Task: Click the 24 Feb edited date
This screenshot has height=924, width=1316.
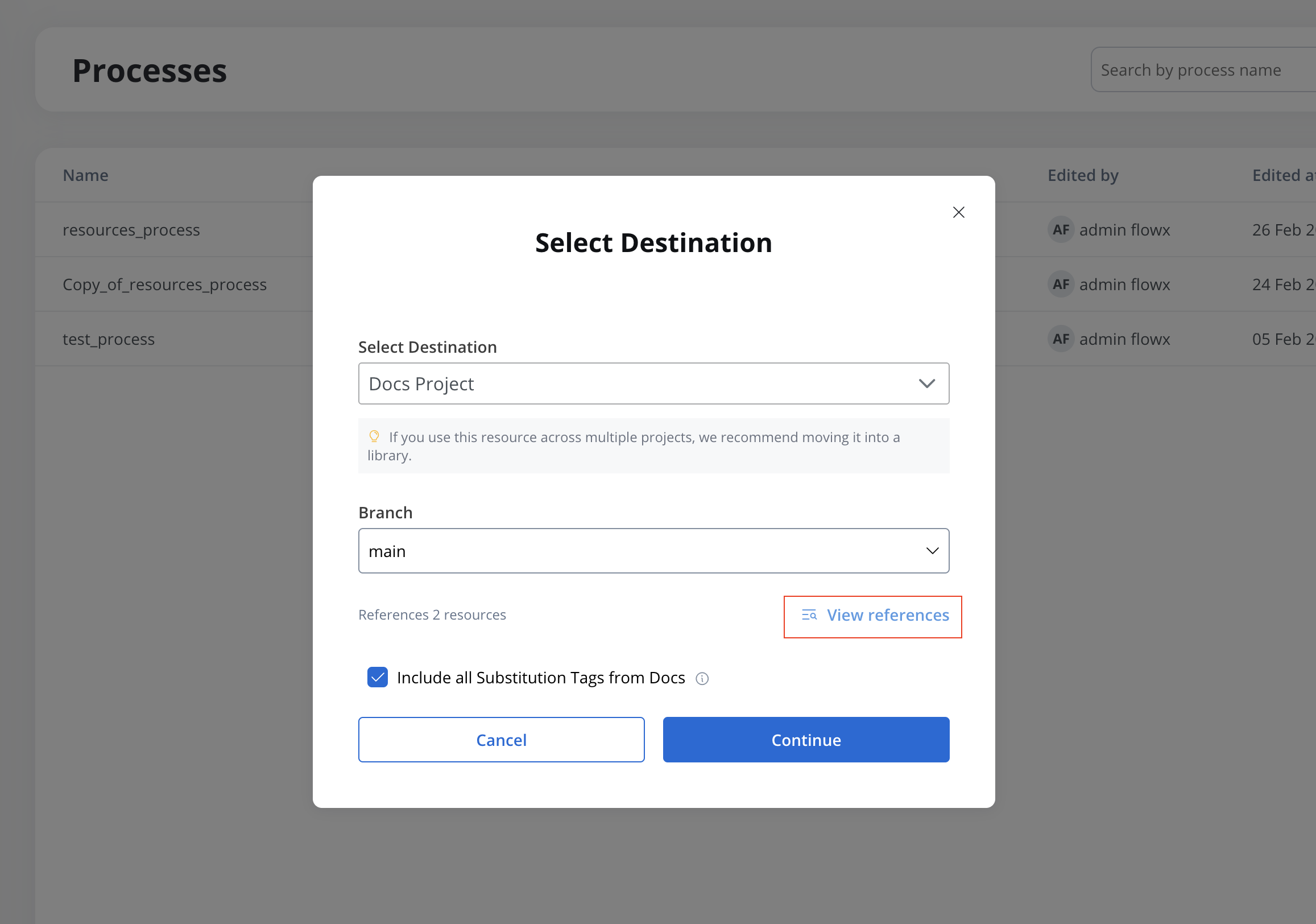Action: [1284, 284]
